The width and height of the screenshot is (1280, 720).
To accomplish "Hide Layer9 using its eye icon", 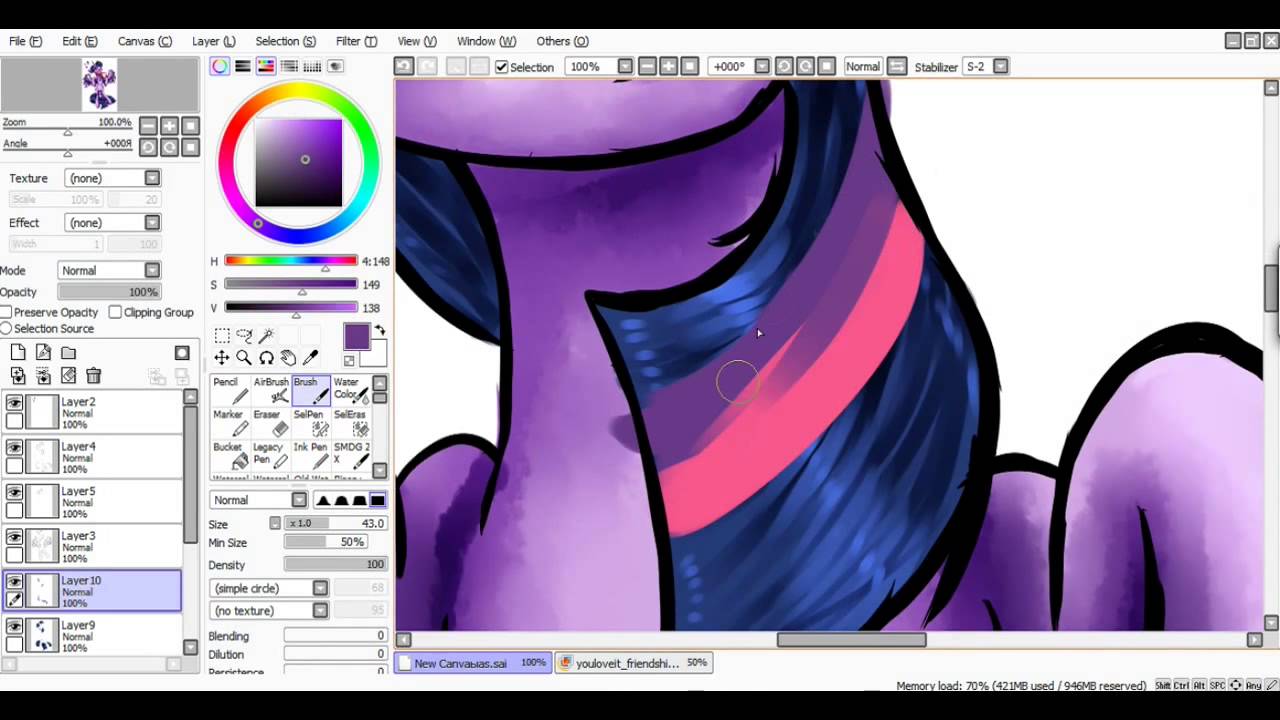I will coord(14,626).
